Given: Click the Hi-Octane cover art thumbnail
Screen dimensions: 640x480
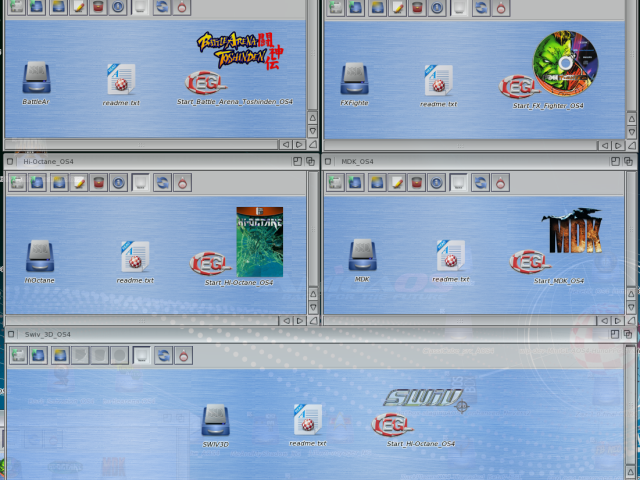Looking at the screenshot, I should [259, 241].
